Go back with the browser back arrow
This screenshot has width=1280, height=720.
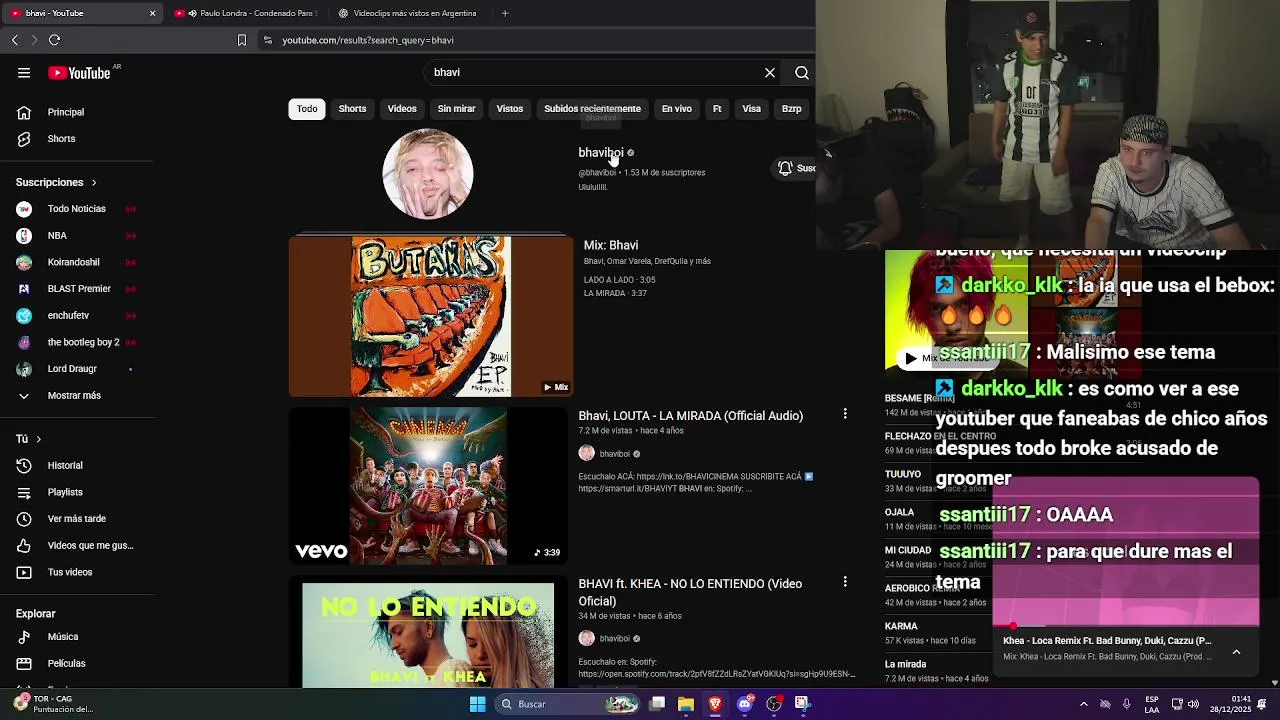[15, 40]
